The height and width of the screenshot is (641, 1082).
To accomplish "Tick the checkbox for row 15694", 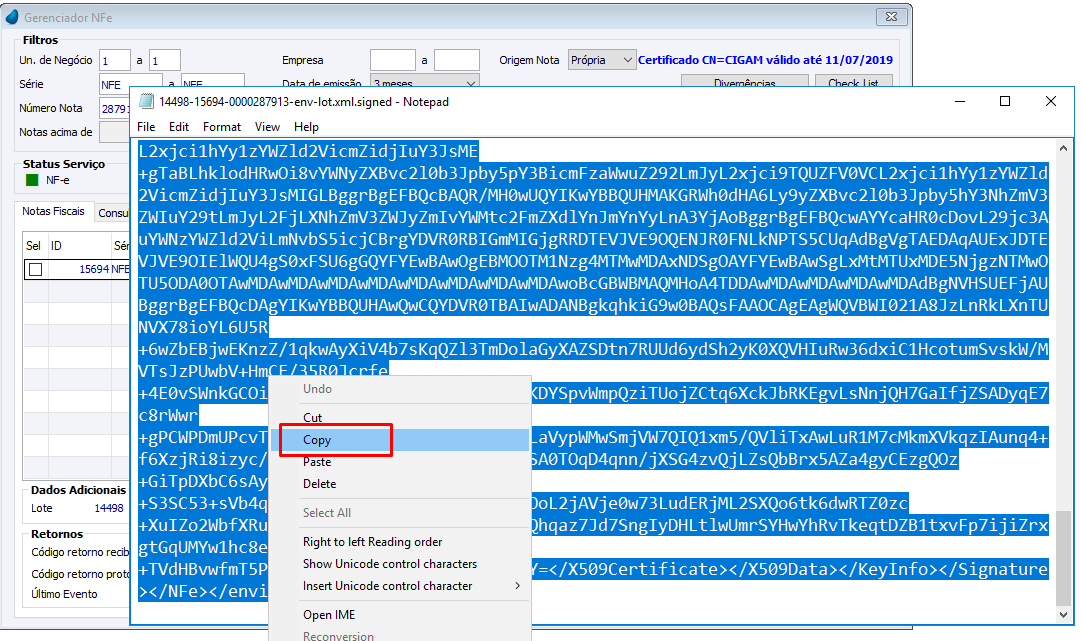I will pos(35,270).
